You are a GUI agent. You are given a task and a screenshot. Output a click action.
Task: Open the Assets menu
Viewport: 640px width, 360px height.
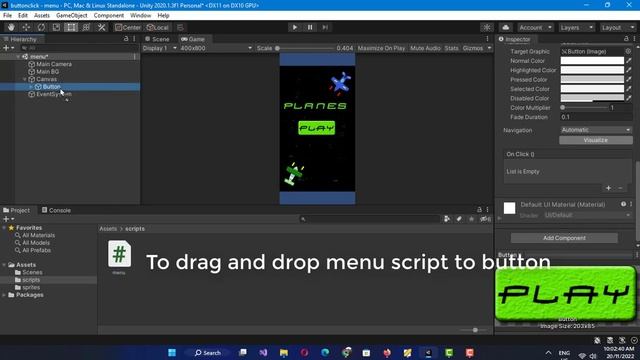(x=42, y=16)
